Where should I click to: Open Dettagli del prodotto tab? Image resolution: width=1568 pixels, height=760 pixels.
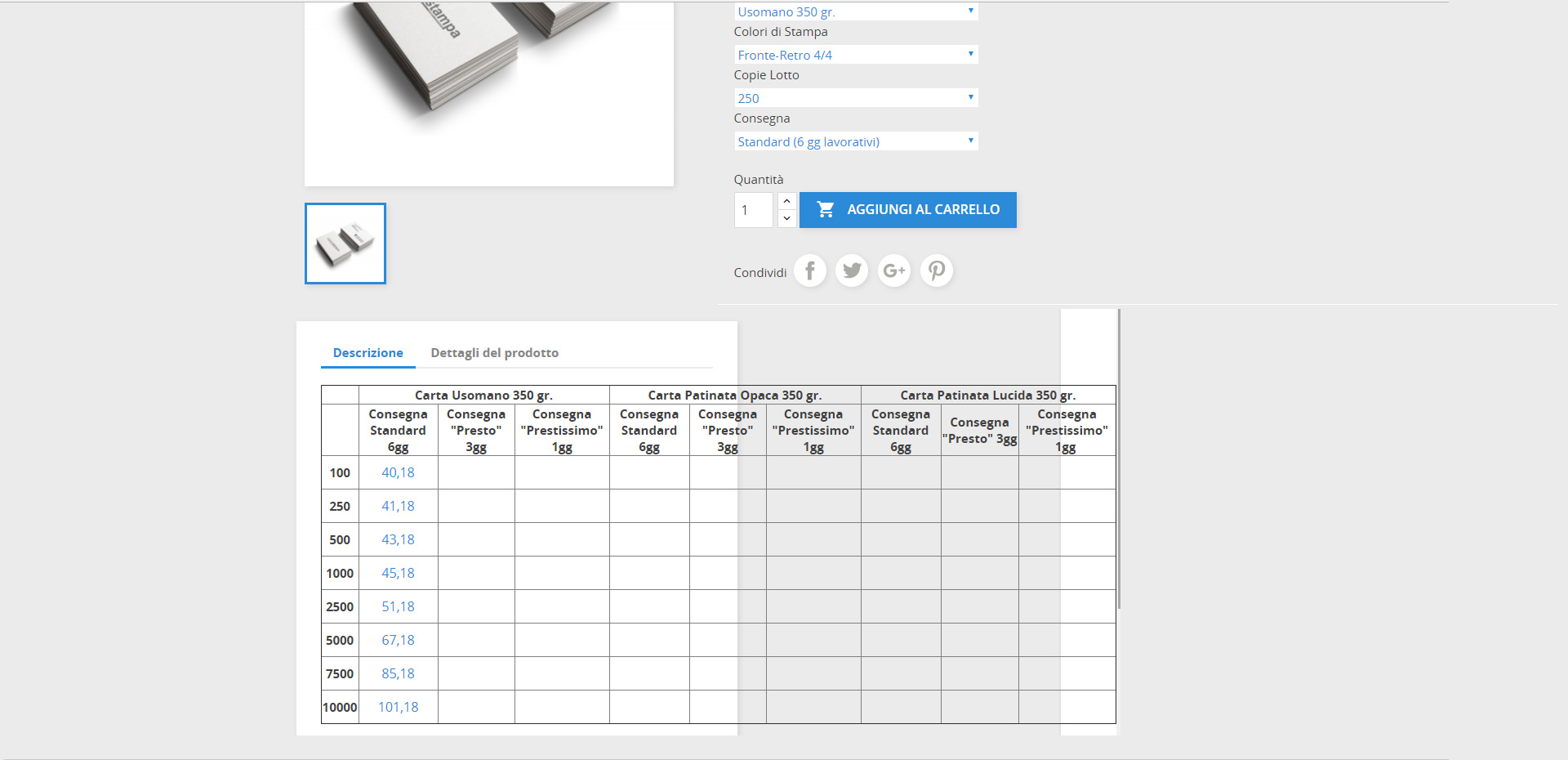point(494,353)
